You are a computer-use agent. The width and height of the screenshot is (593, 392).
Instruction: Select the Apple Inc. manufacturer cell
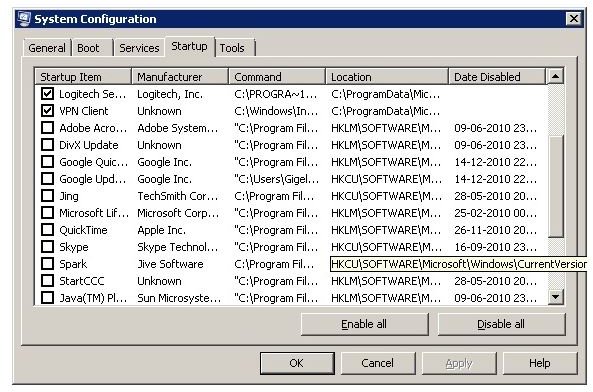[x=161, y=230]
